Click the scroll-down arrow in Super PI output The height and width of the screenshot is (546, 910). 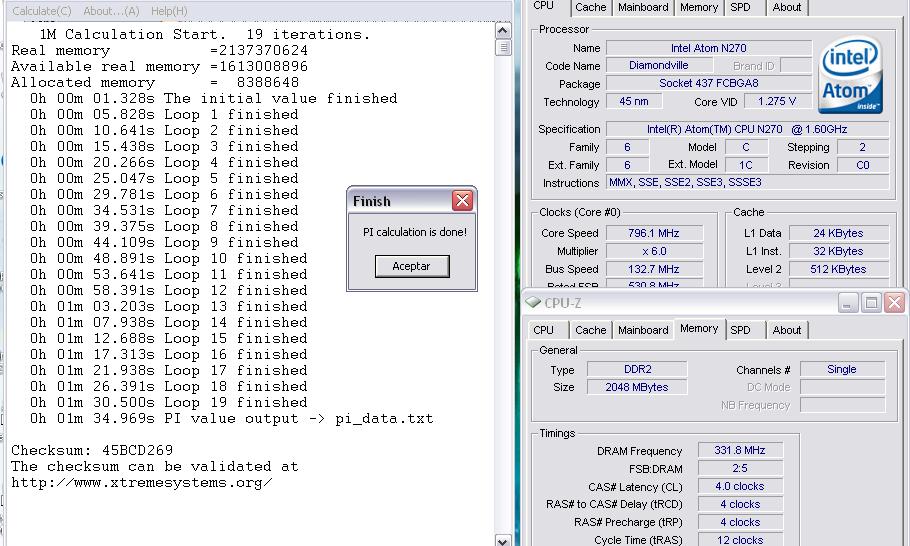coord(503,540)
